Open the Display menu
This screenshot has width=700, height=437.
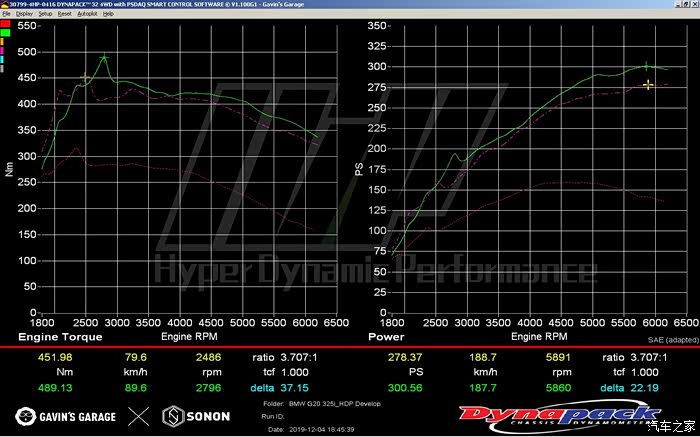click(x=23, y=14)
